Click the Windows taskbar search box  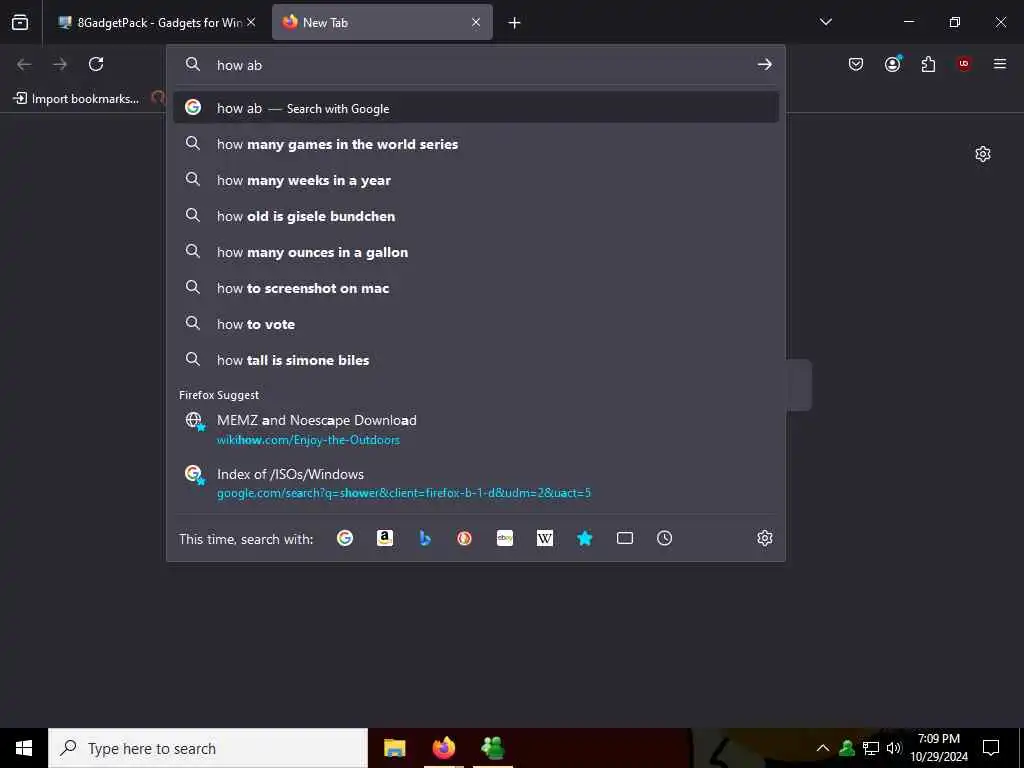(x=208, y=748)
